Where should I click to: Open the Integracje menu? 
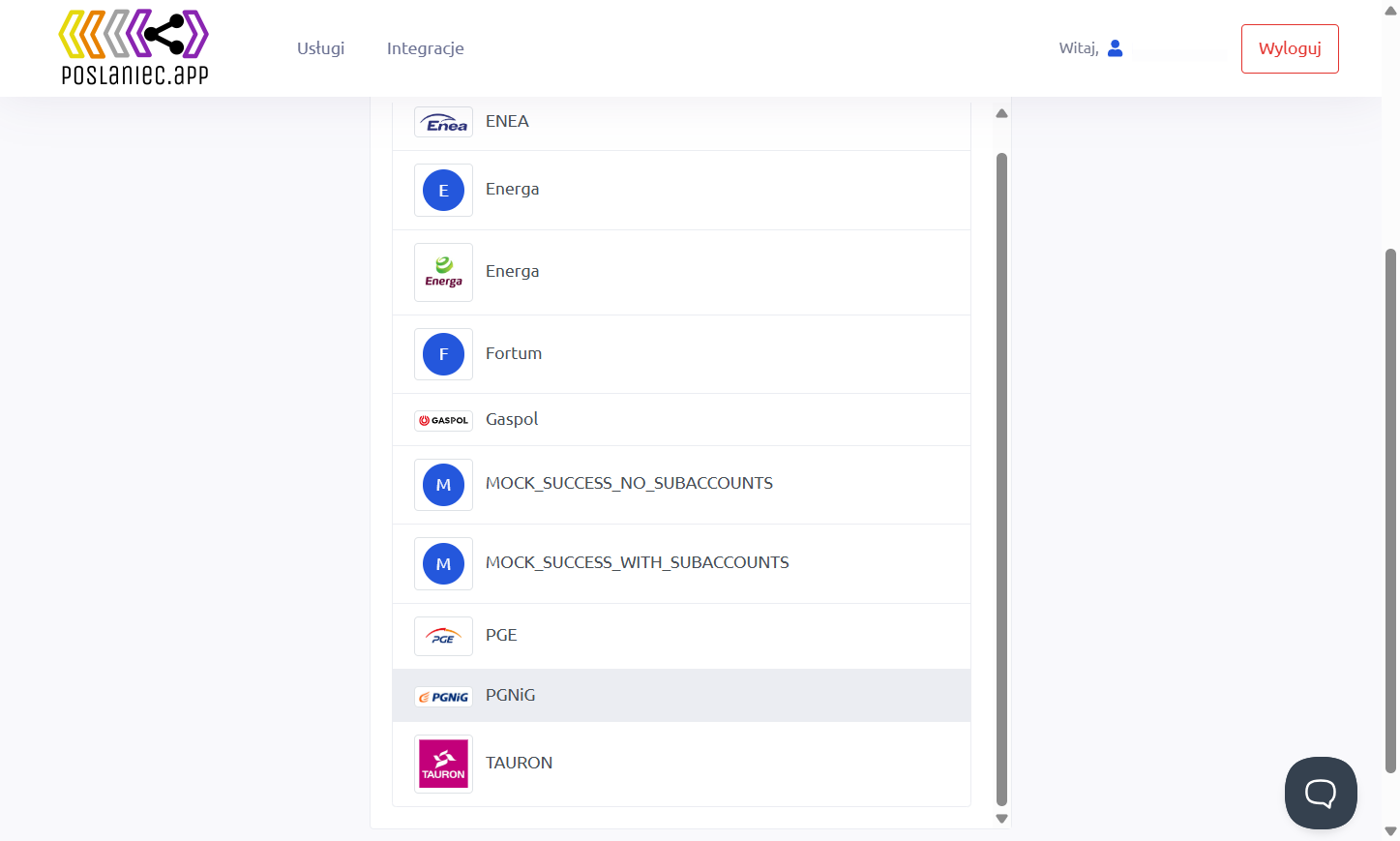[x=426, y=48]
